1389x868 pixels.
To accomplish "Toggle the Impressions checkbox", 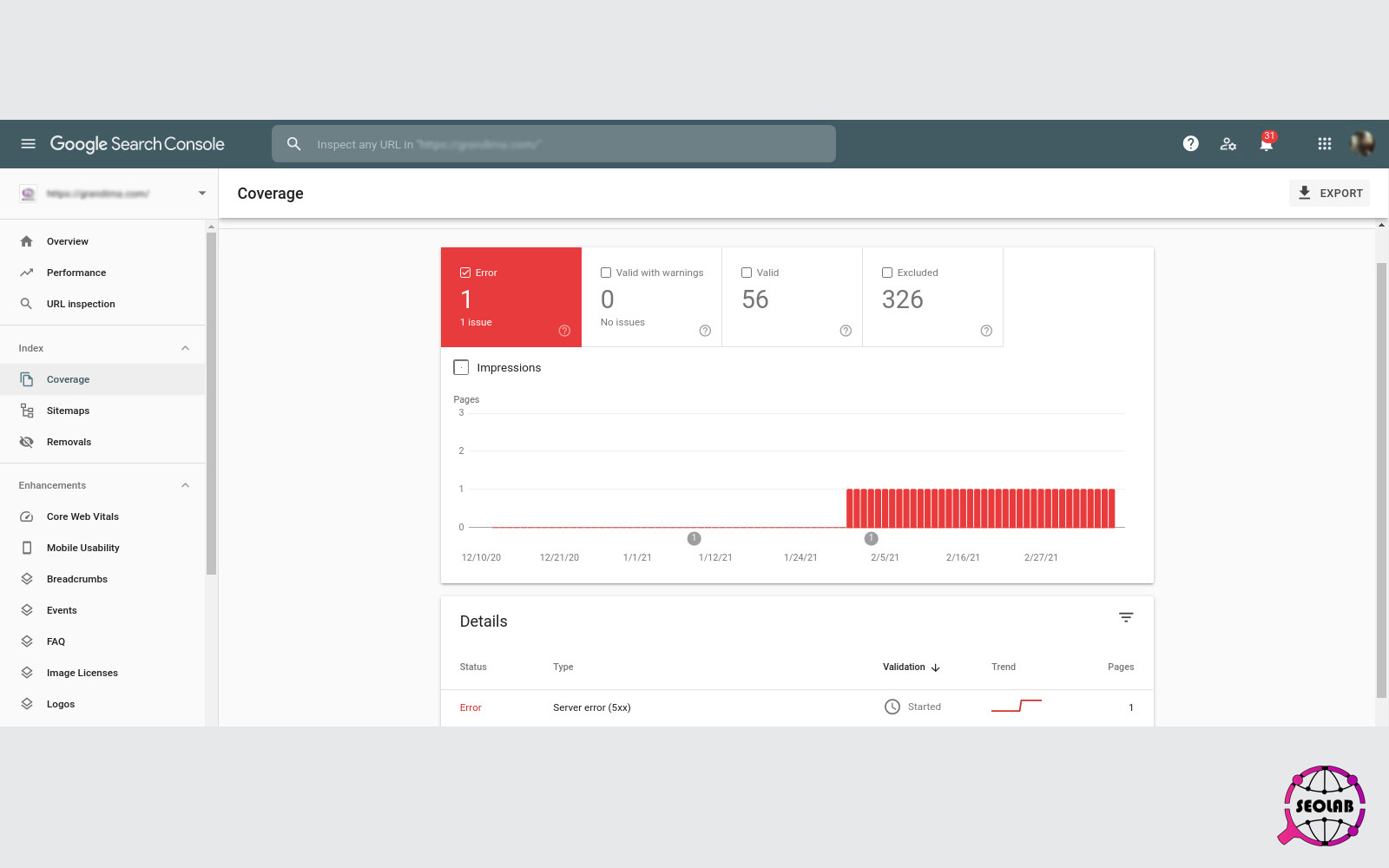I will pyautogui.click(x=461, y=368).
